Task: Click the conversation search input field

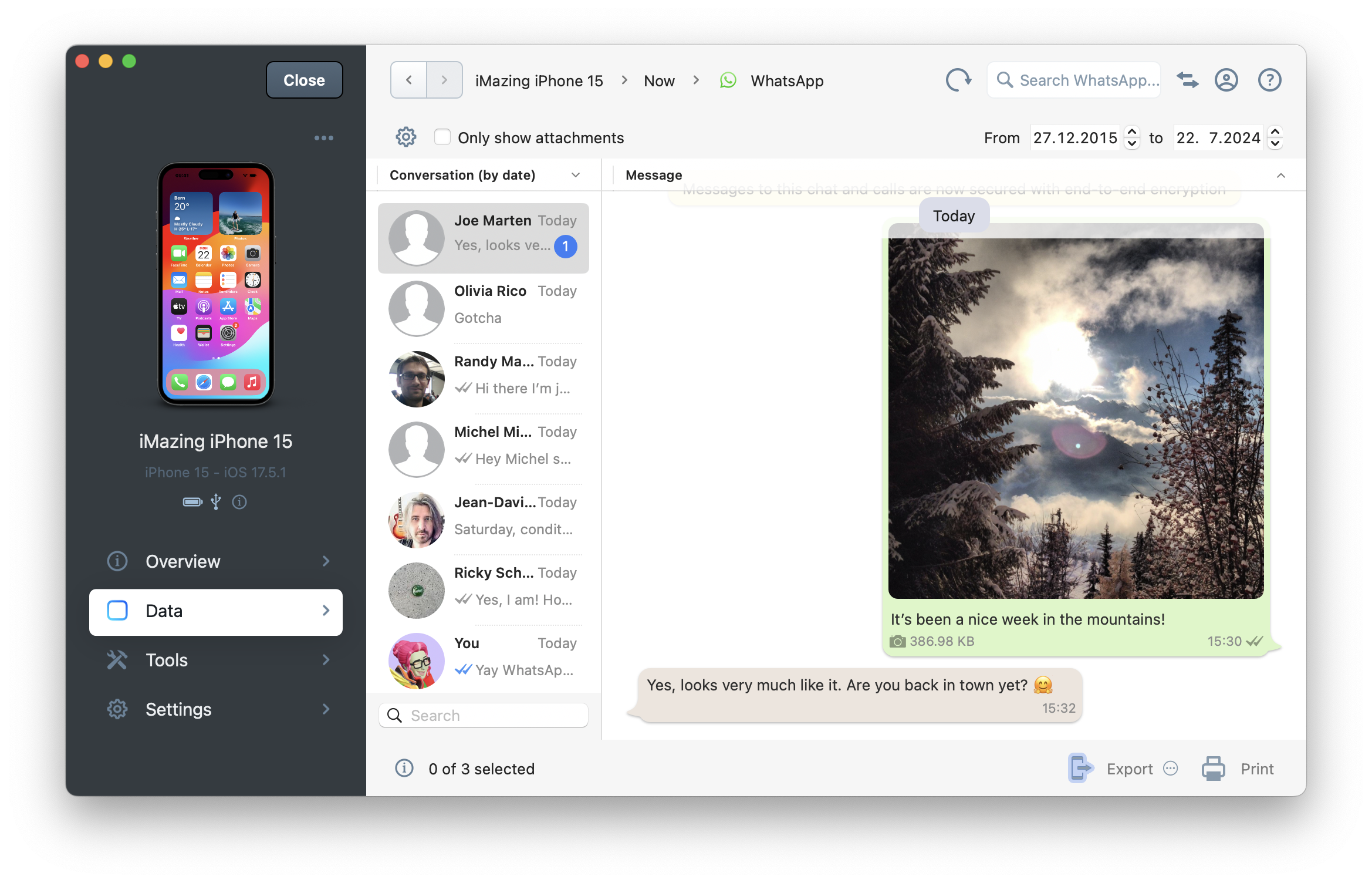Action: [x=486, y=716]
